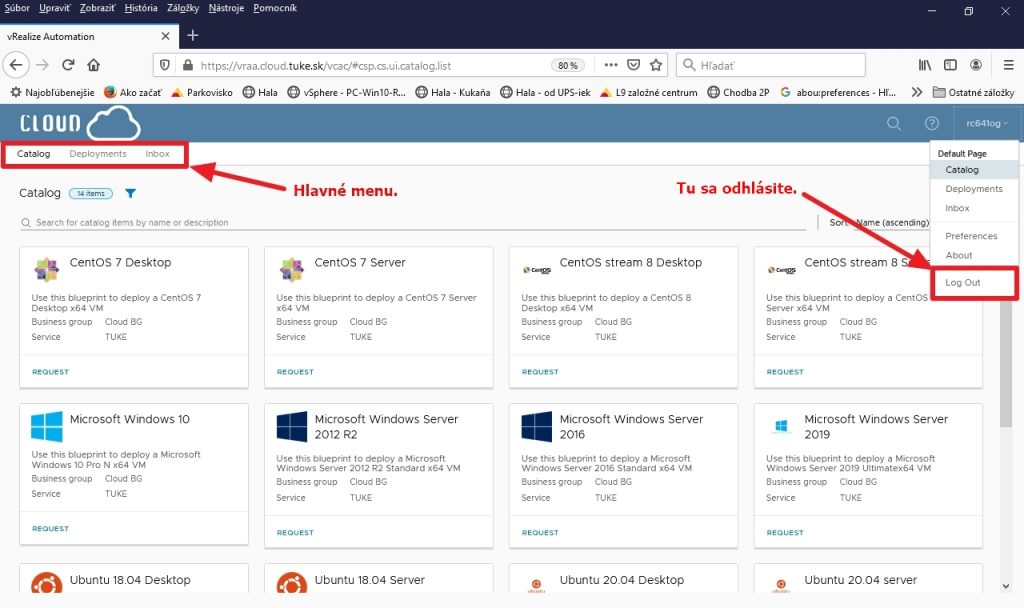The image size is (1024, 608).
Task: Click the catalog search input field
Action: (x=413, y=223)
